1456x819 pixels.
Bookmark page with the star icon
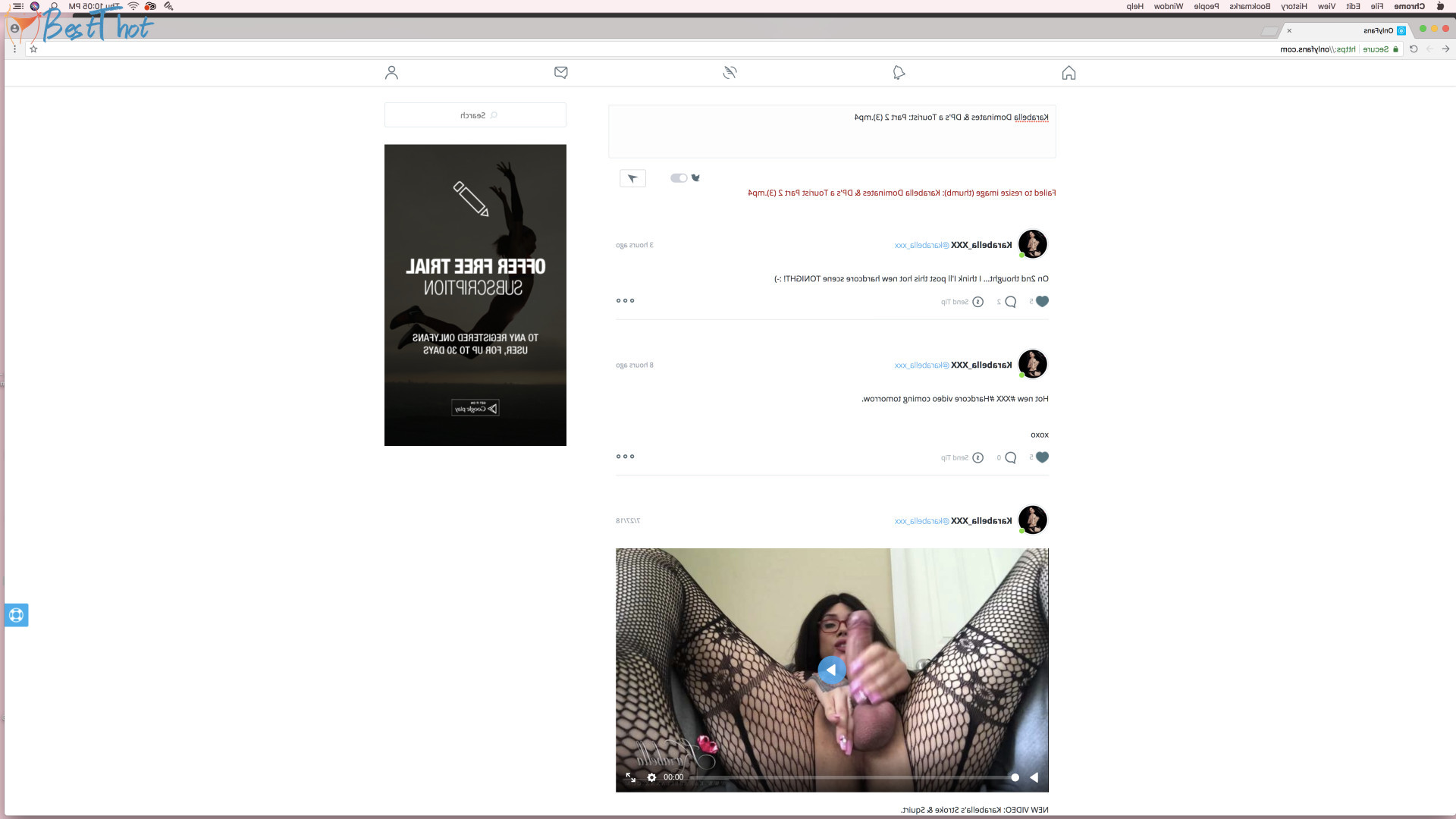point(33,49)
